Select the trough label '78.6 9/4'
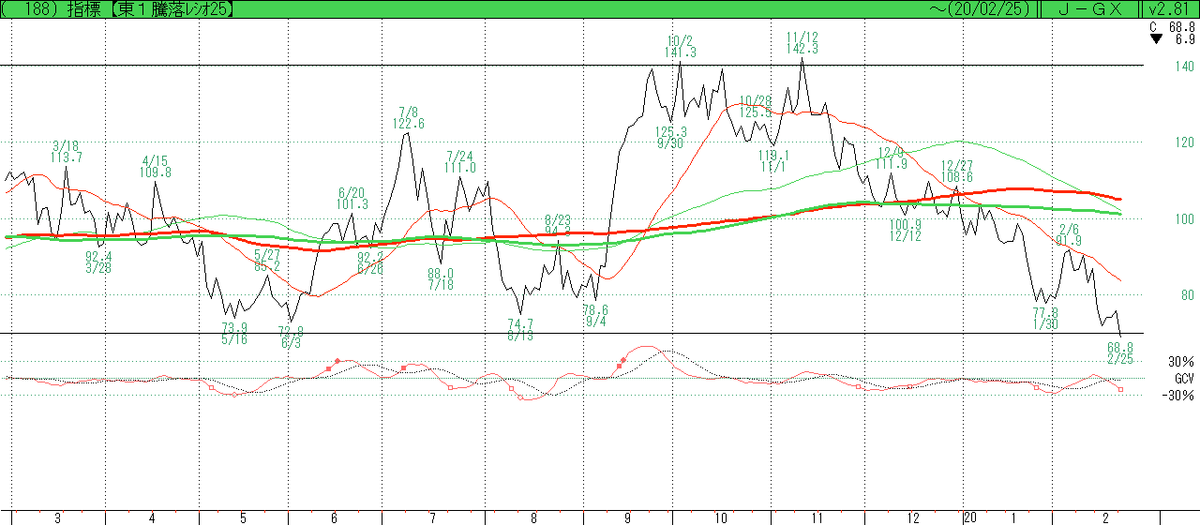The image size is (1200, 525). pos(595,315)
